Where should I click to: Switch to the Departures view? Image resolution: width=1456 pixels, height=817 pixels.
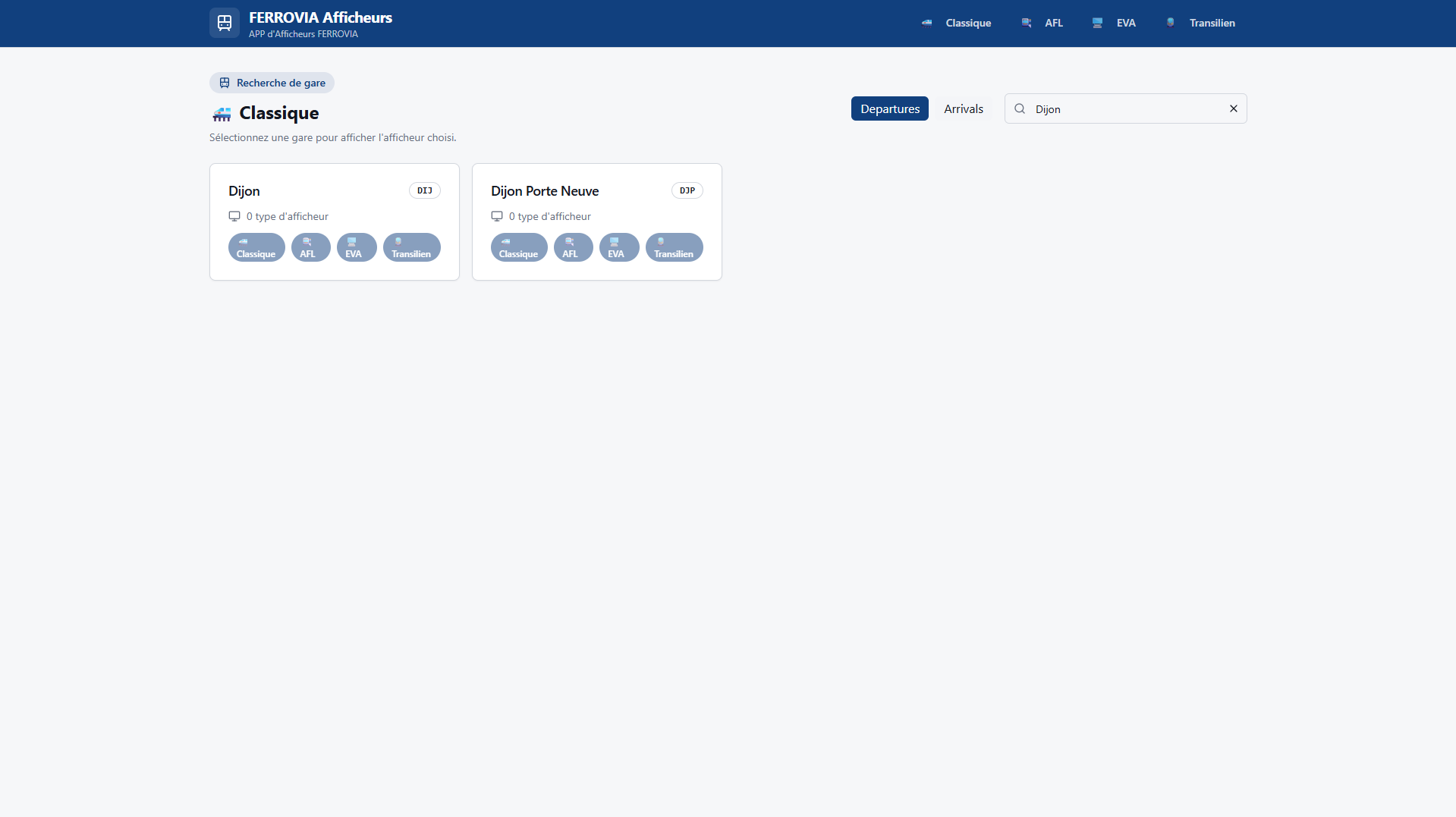[889, 108]
